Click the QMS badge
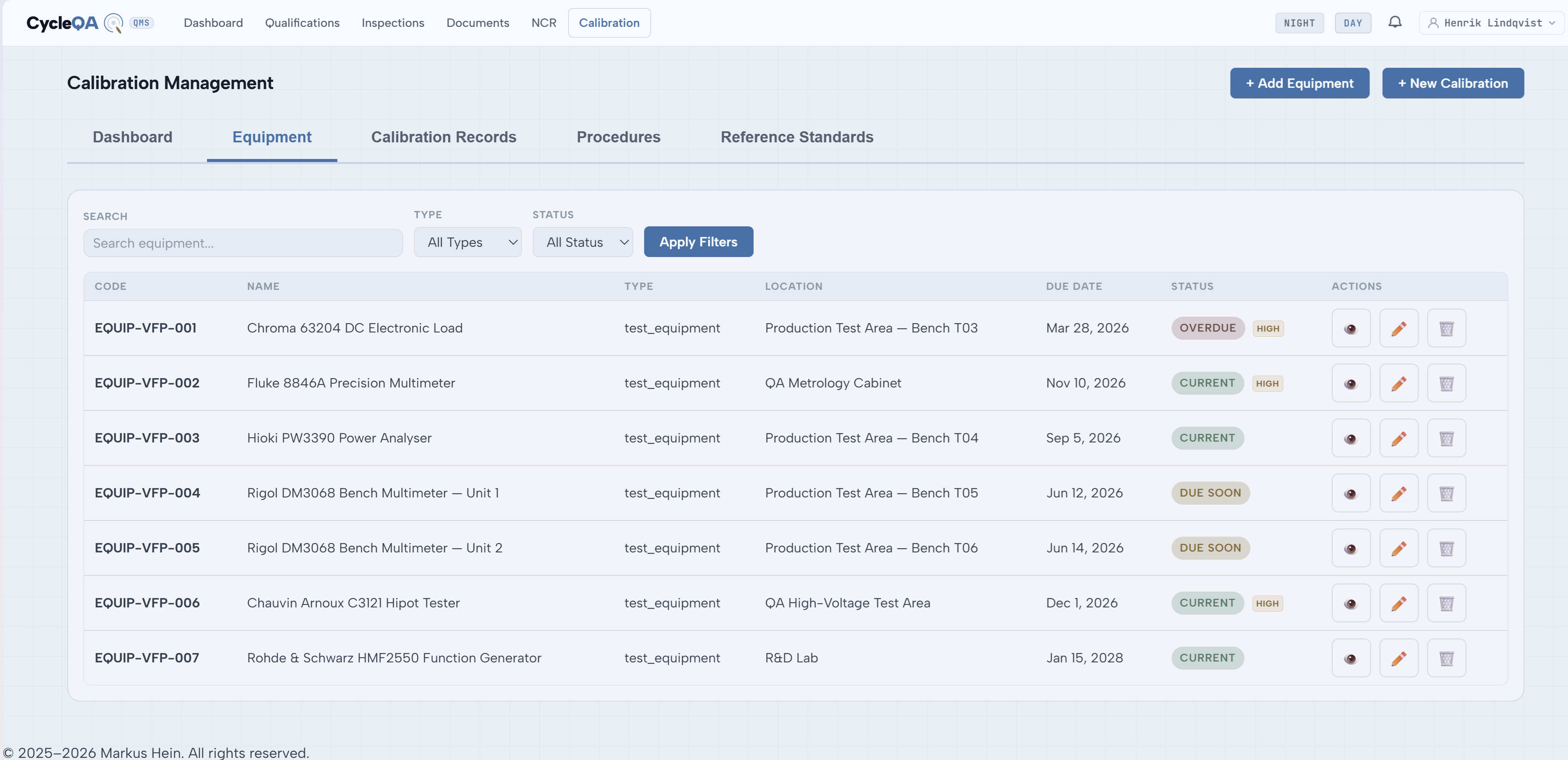The width and height of the screenshot is (1568, 760). tap(141, 23)
